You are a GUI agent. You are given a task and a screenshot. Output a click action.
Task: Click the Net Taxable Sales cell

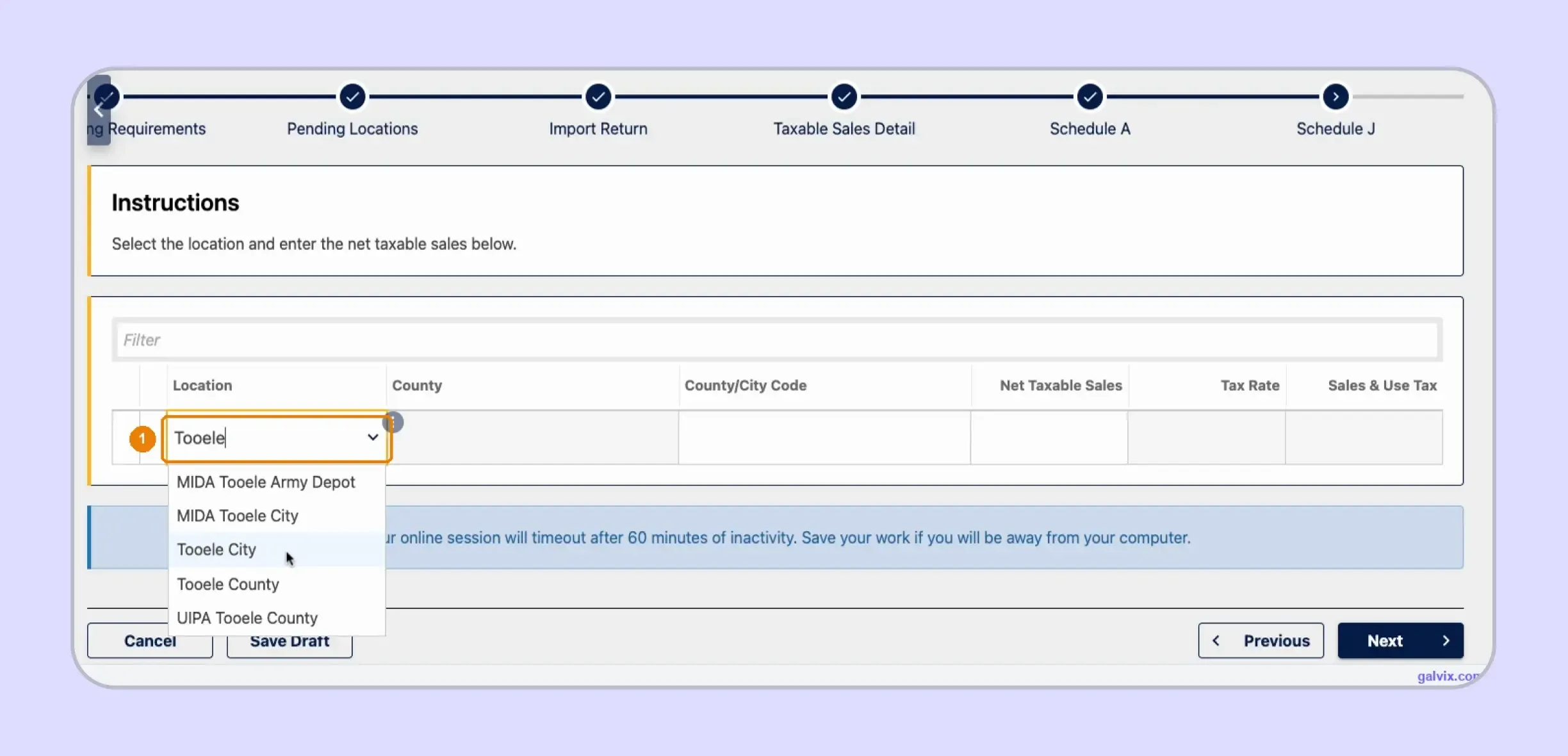pos(1049,438)
